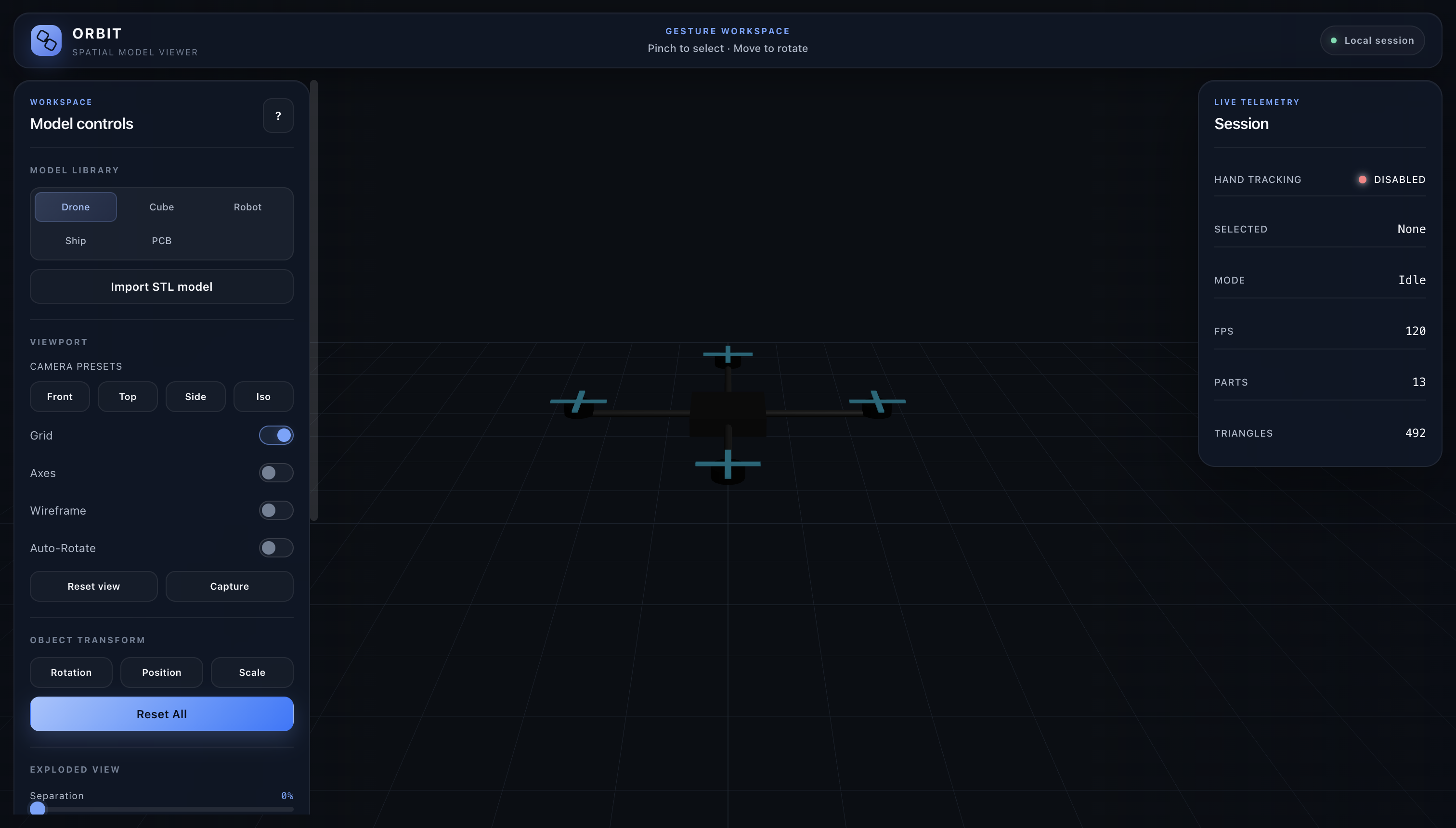This screenshot has height=828, width=1456.
Task: Click the drone's central body in viewport
Action: (728, 414)
